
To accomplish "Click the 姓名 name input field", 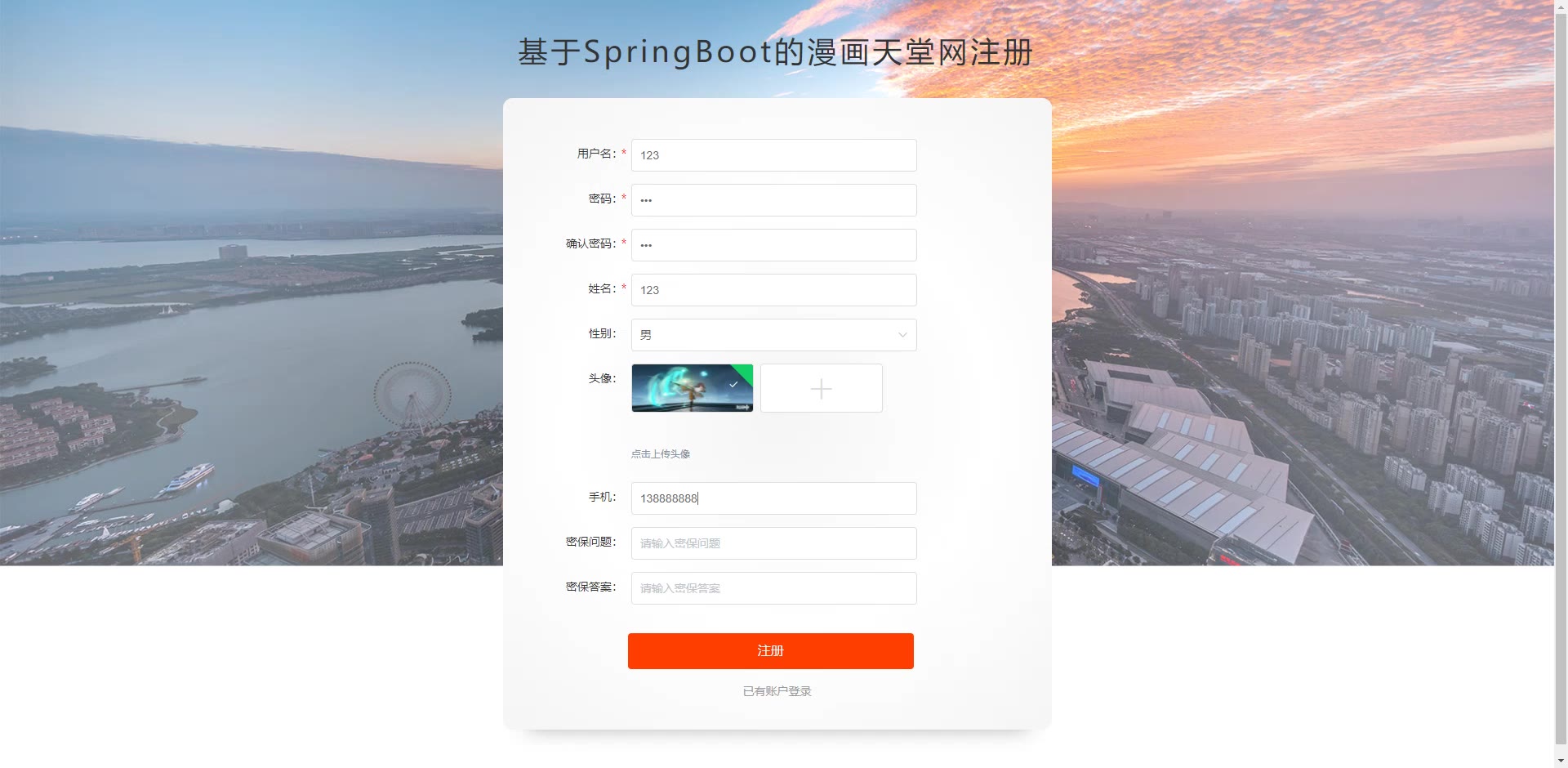I will pyautogui.click(x=773, y=290).
